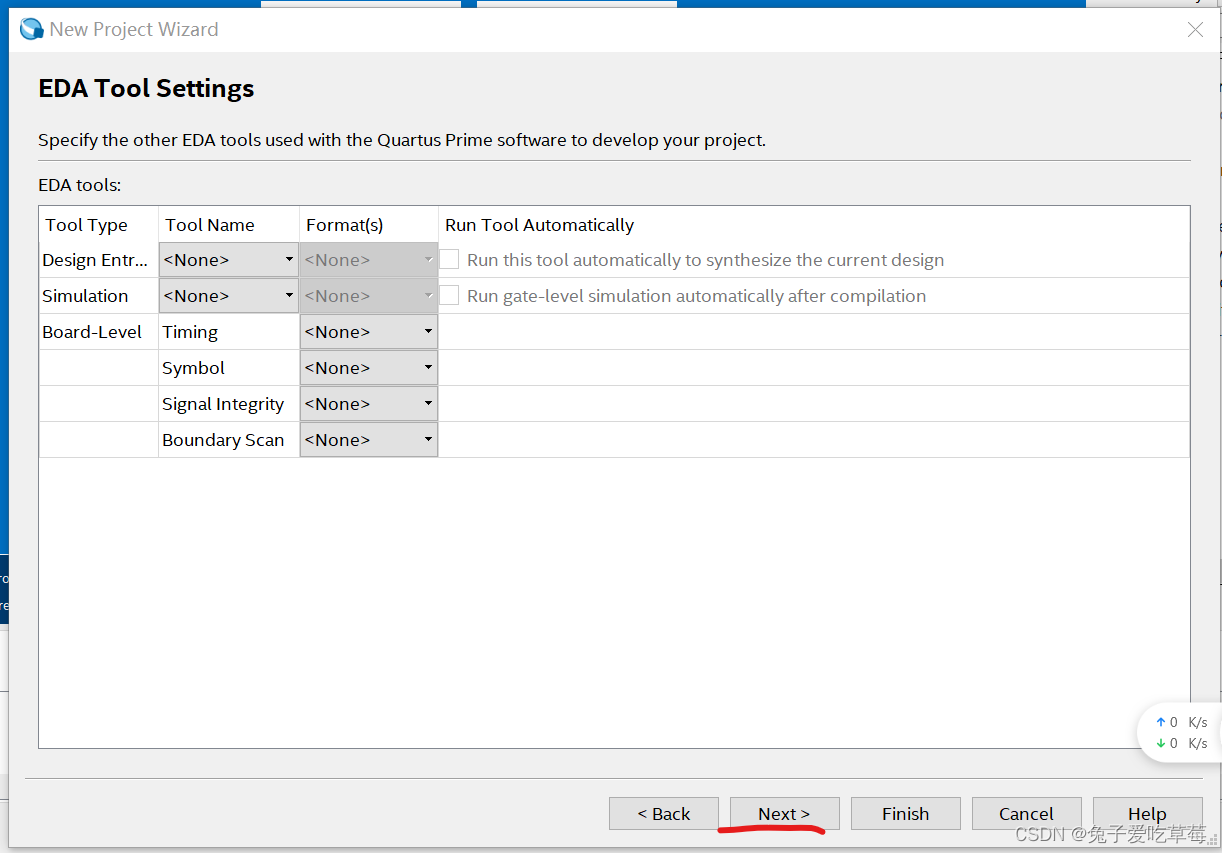This screenshot has height=853, width=1222.
Task: Proceed with the Next button
Action: point(785,813)
